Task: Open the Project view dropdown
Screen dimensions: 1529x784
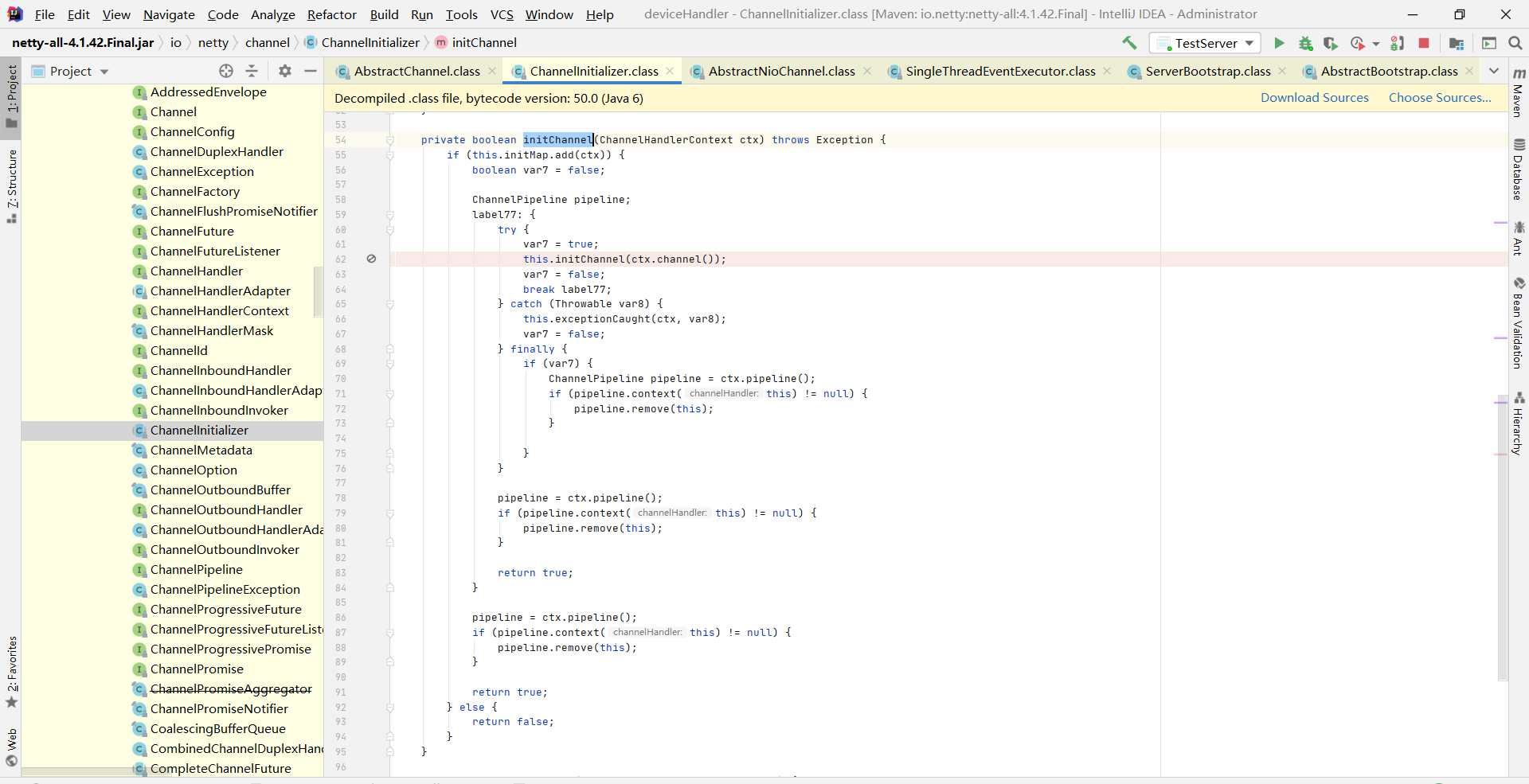Action: 70,71
